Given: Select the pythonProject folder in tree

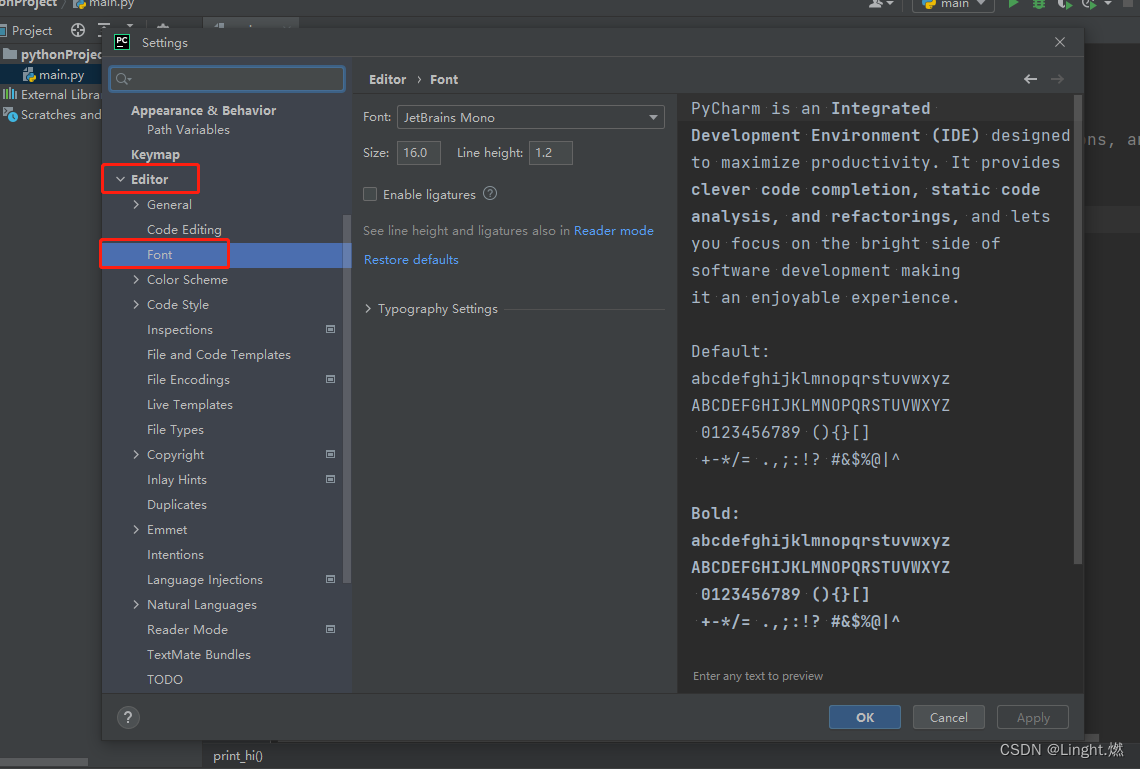Looking at the screenshot, I should 54,55.
